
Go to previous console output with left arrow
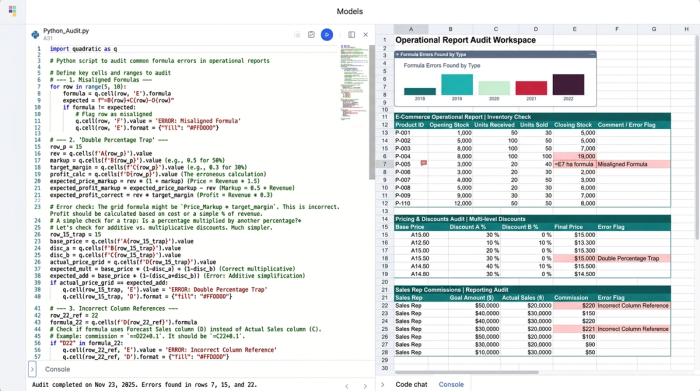pos(347,386)
